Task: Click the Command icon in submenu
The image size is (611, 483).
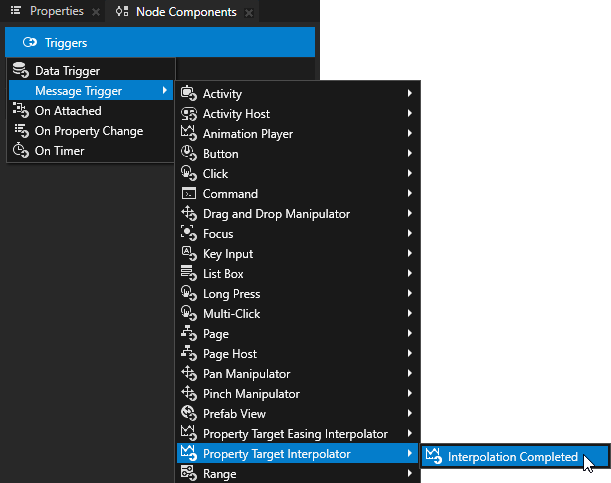Action: pos(188,194)
